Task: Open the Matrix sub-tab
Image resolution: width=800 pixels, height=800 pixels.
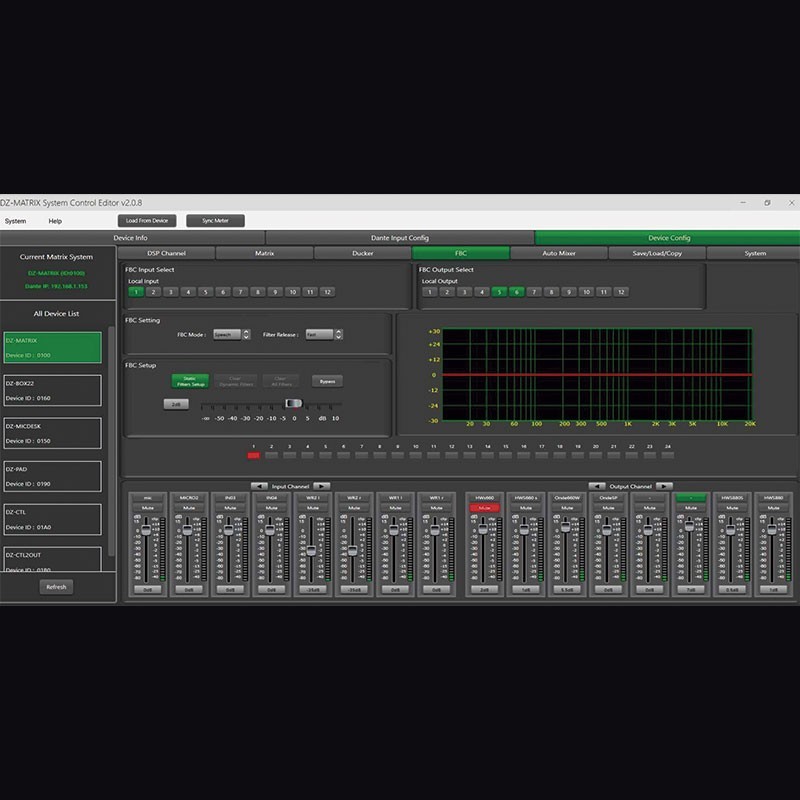Action: click(264, 253)
